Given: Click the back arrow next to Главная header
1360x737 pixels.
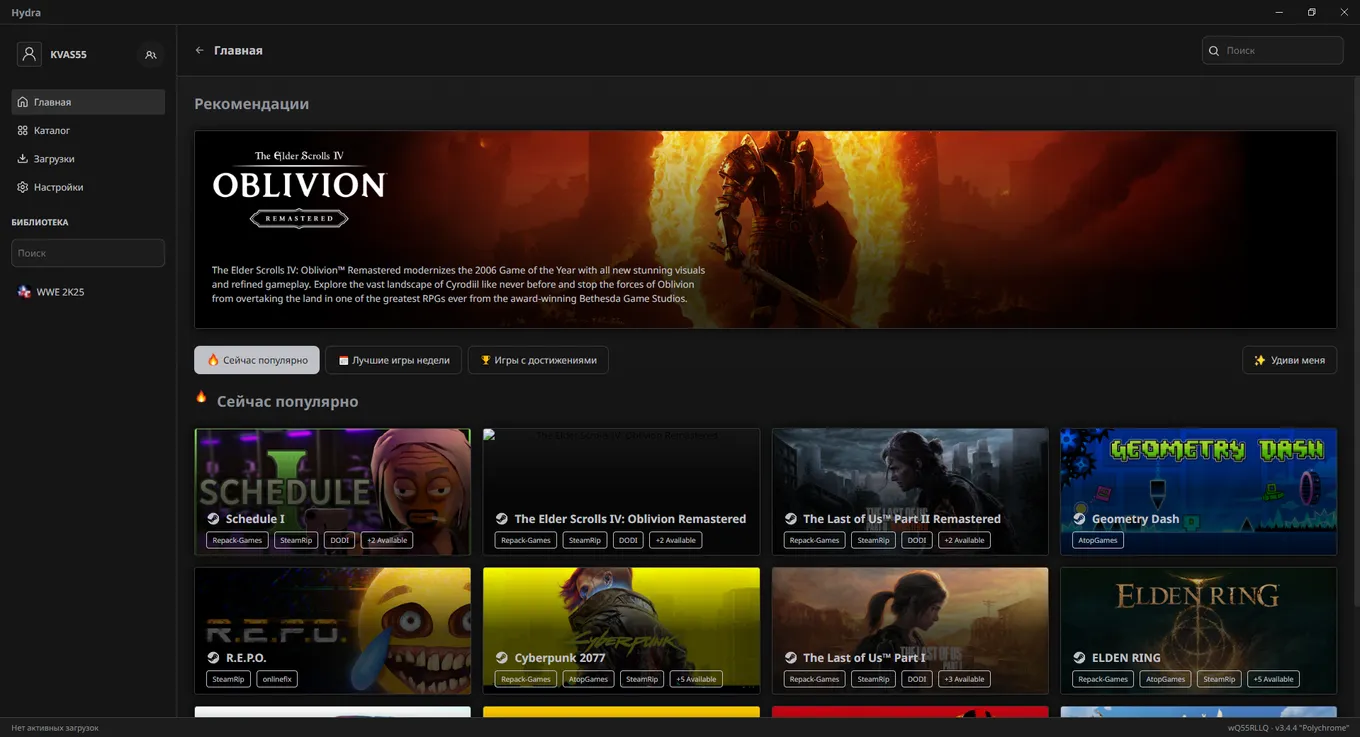Looking at the screenshot, I should coord(200,50).
